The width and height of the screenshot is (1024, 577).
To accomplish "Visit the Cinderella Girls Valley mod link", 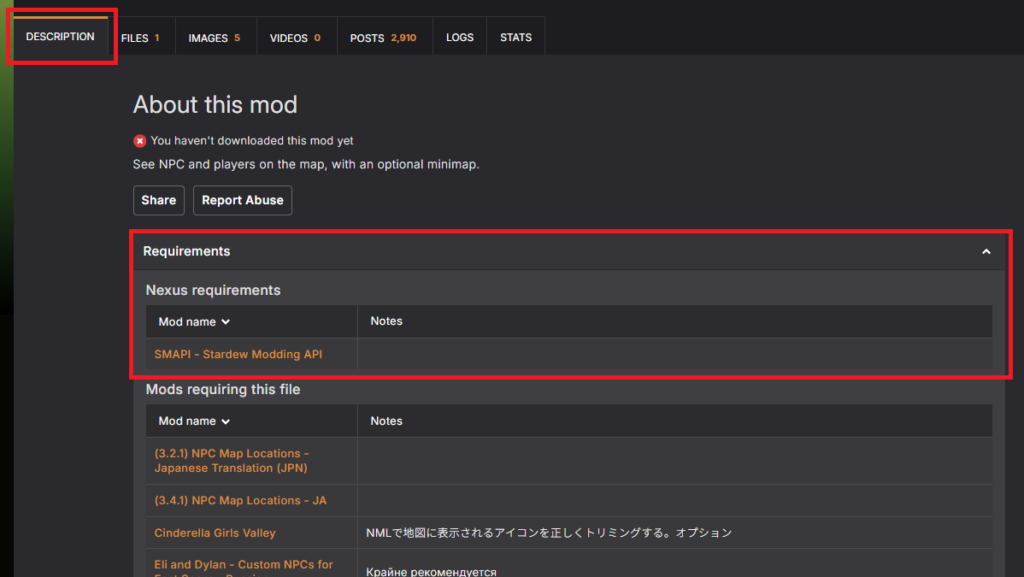I will tap(215, 533).
